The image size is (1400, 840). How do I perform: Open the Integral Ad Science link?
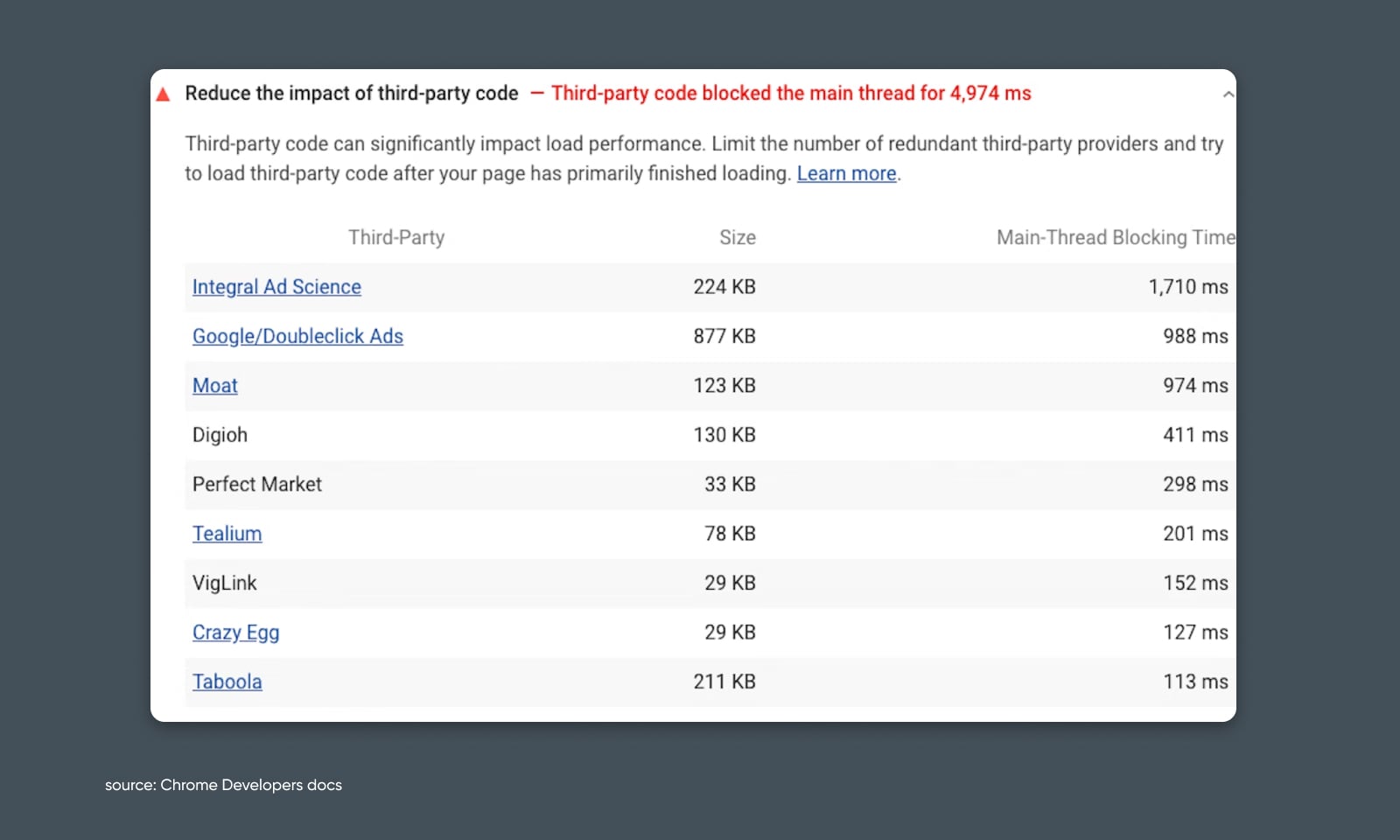[276, 287]
